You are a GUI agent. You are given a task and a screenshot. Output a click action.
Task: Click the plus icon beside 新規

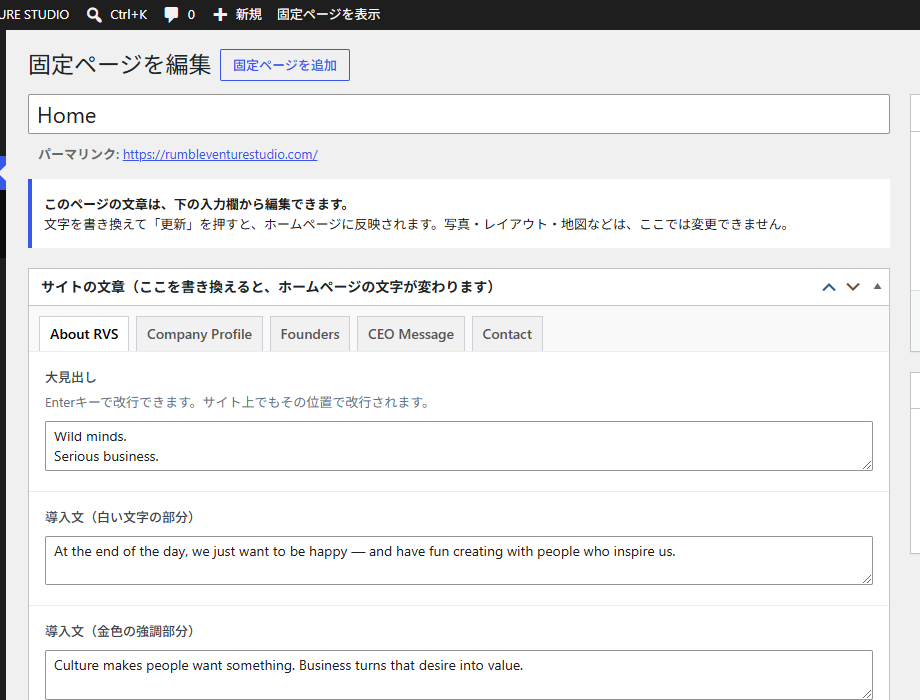pyautogui.click(x=220, y=15)
